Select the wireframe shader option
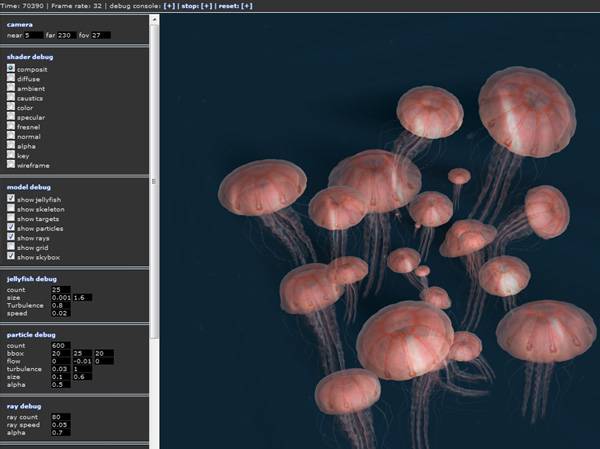Viewport: 600px width, 449px height. tap(11, 165)
